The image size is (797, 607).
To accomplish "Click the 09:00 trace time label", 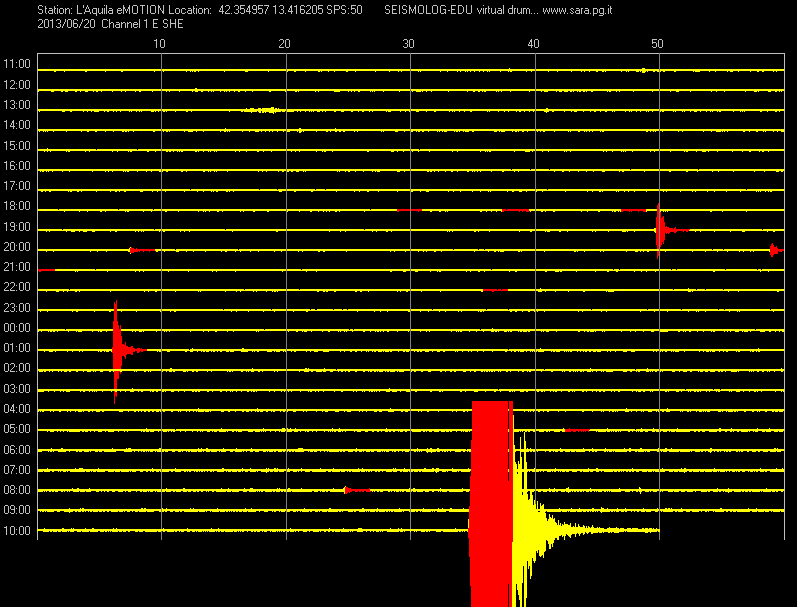I will coord(17,510).
